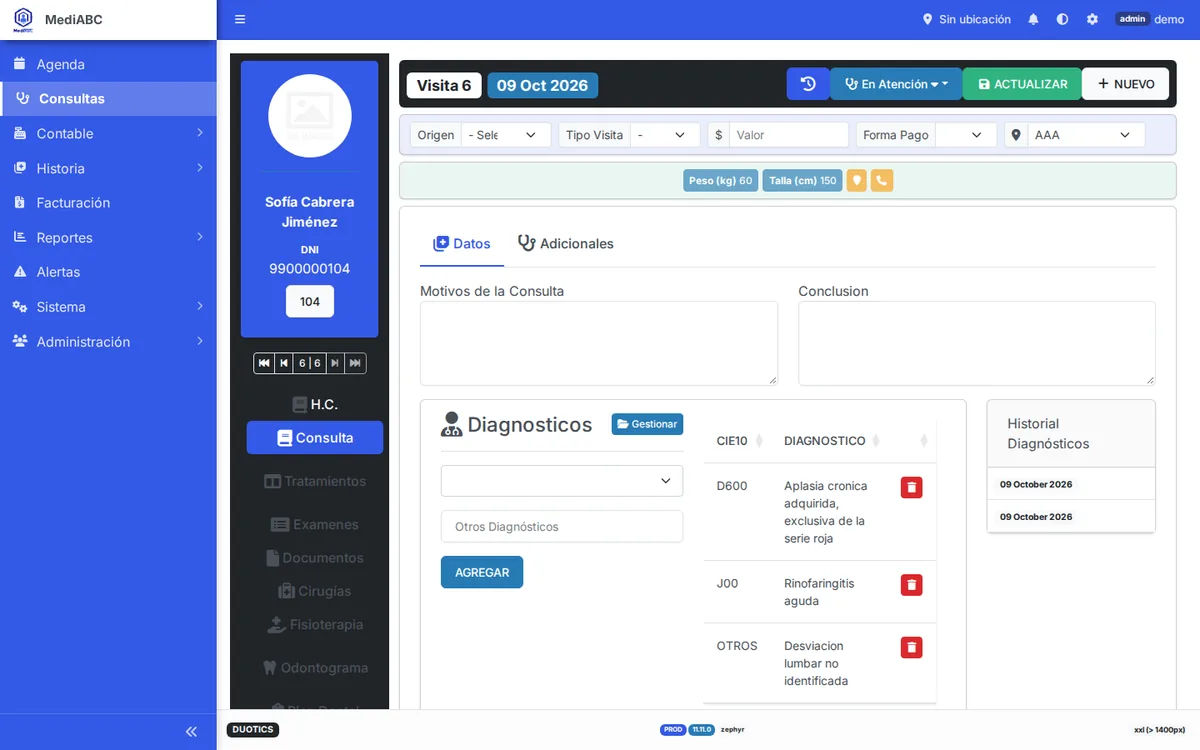Delete the D600 diagnosis row
Viewport: 1200px width, 750px height.
tap(911, 487)
